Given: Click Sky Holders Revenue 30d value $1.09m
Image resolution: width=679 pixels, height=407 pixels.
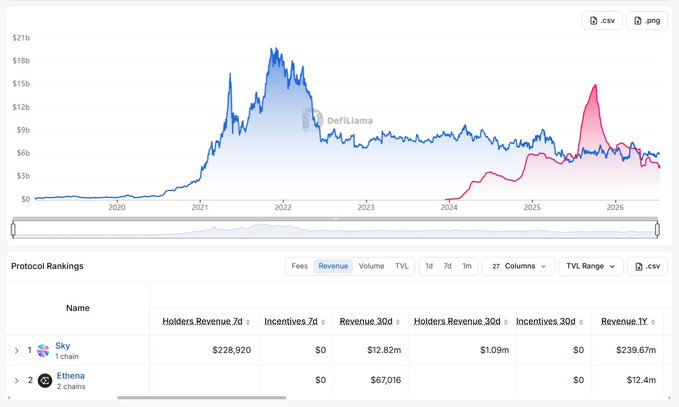Looking at the screenshot, I should [495, 350].
